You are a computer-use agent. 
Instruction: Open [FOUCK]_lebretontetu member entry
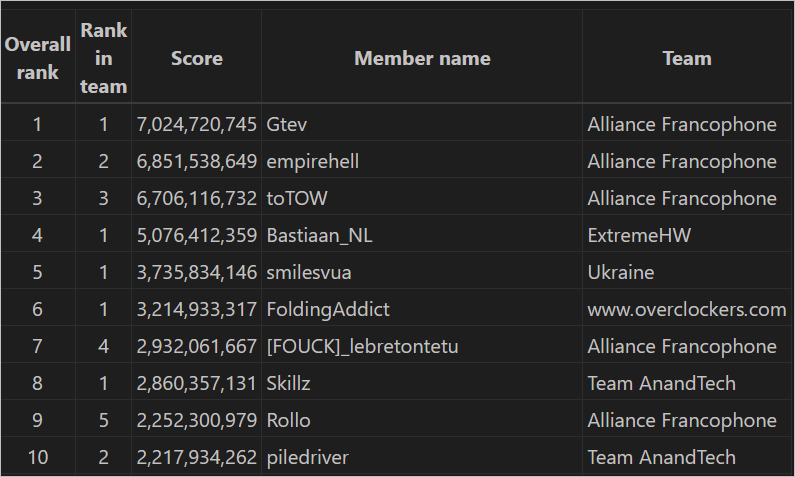coord(362,347)
